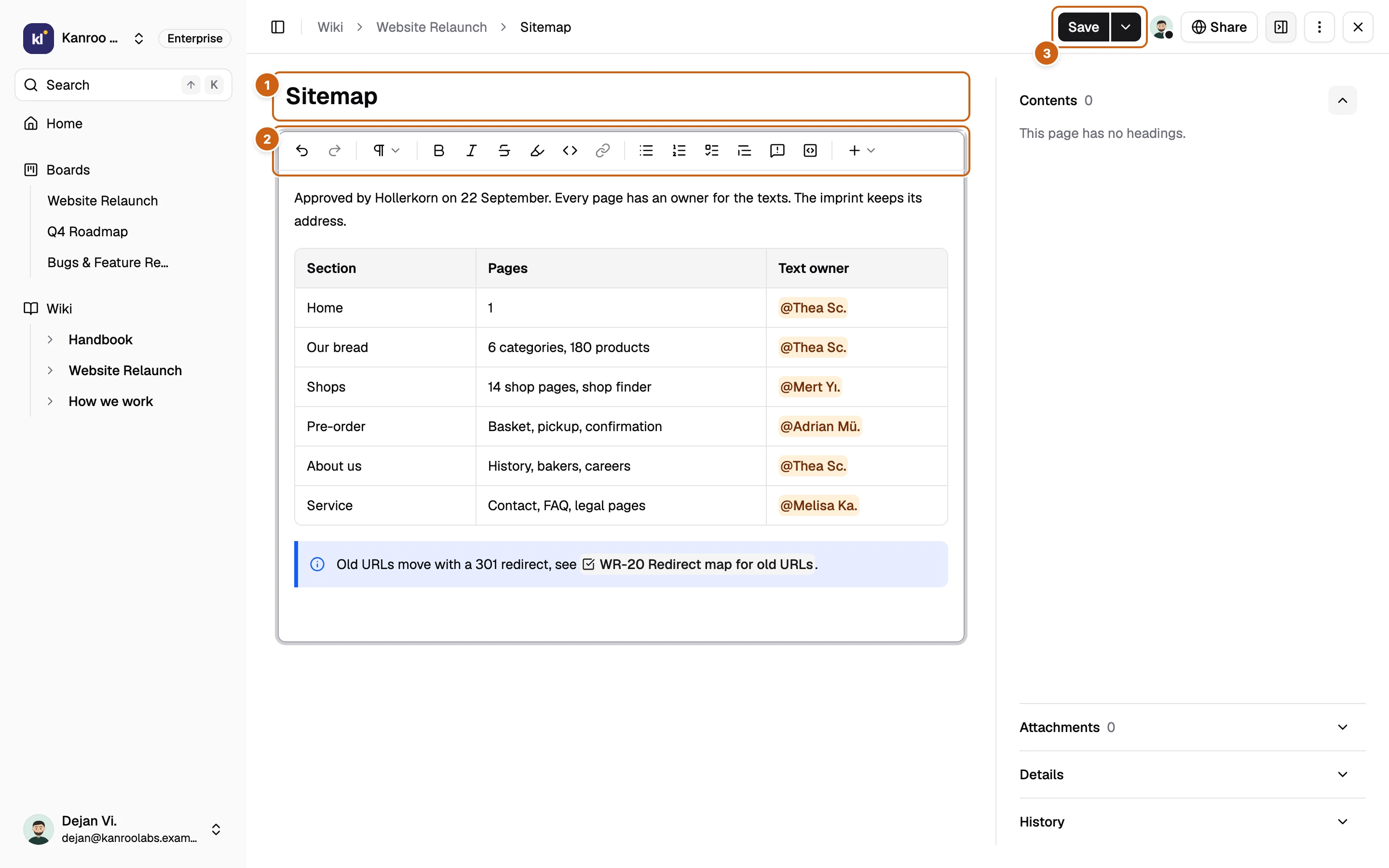This screenshot has height=868, width=1389.
Task: Open the plus insert menu
Action: click(x=861, y=150)
